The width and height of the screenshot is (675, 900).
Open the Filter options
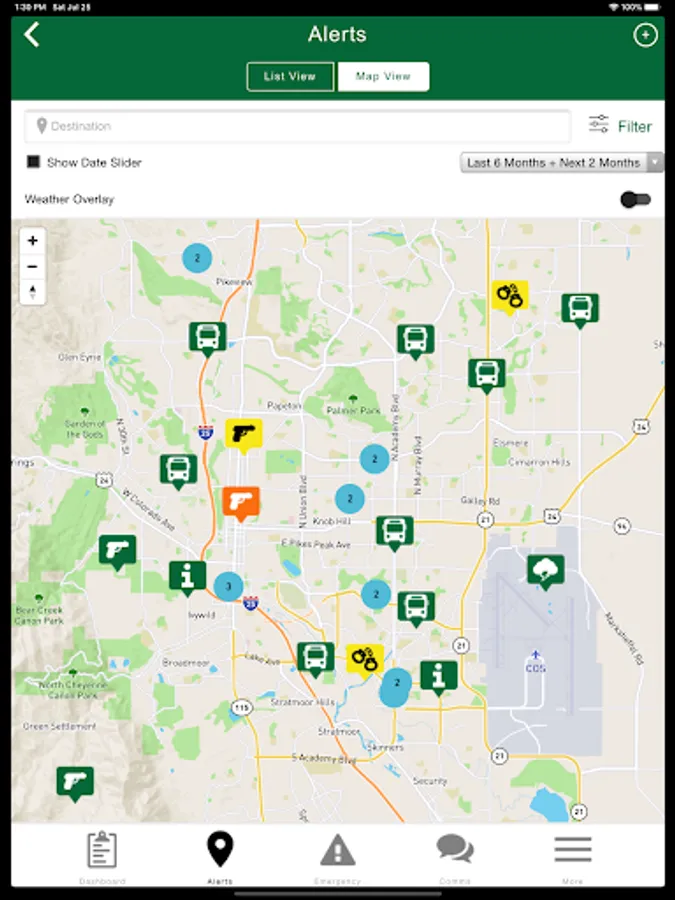634,126
